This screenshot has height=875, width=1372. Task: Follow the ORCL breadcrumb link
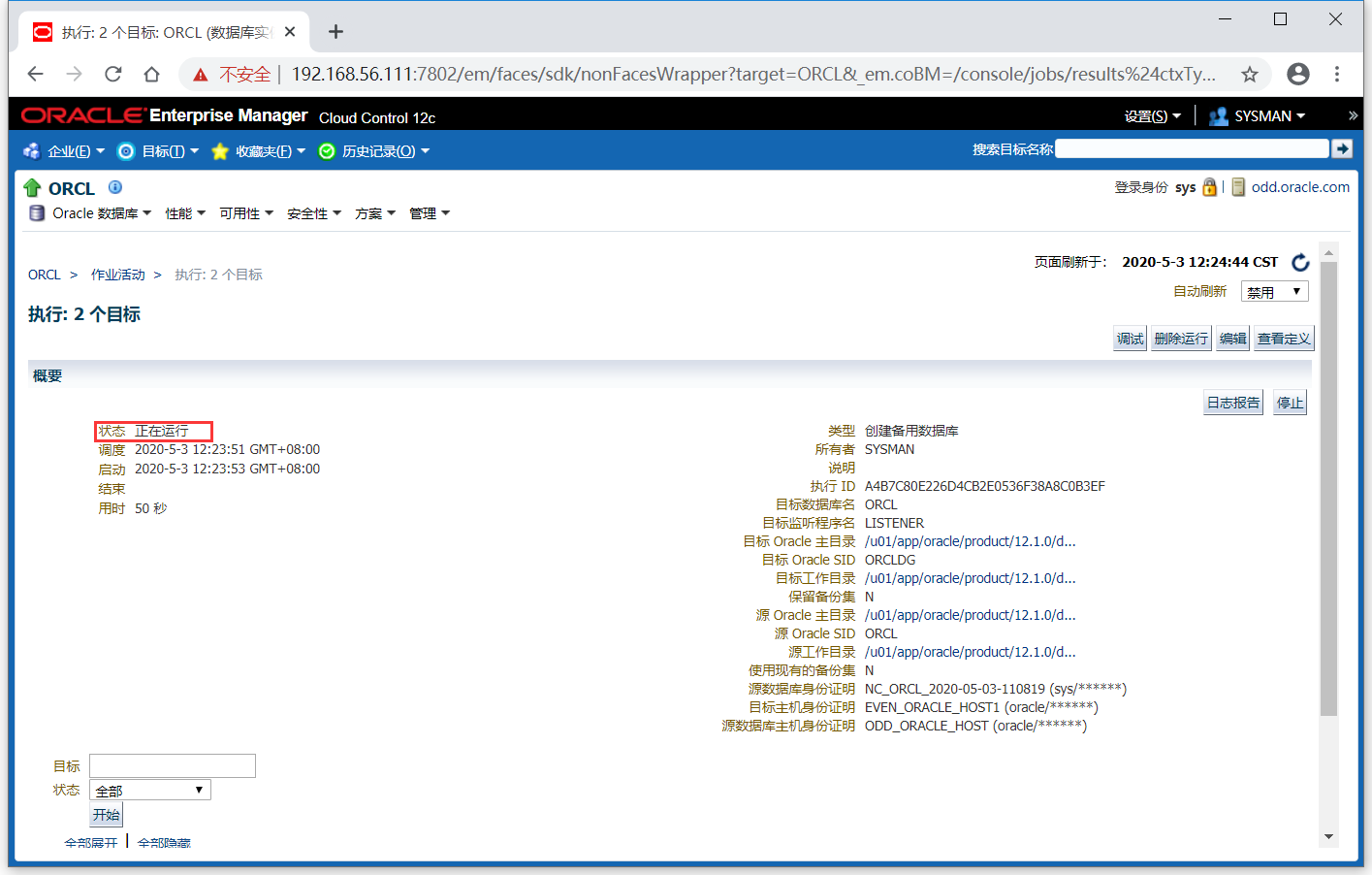pyautogui.click(x=45, y=275)
